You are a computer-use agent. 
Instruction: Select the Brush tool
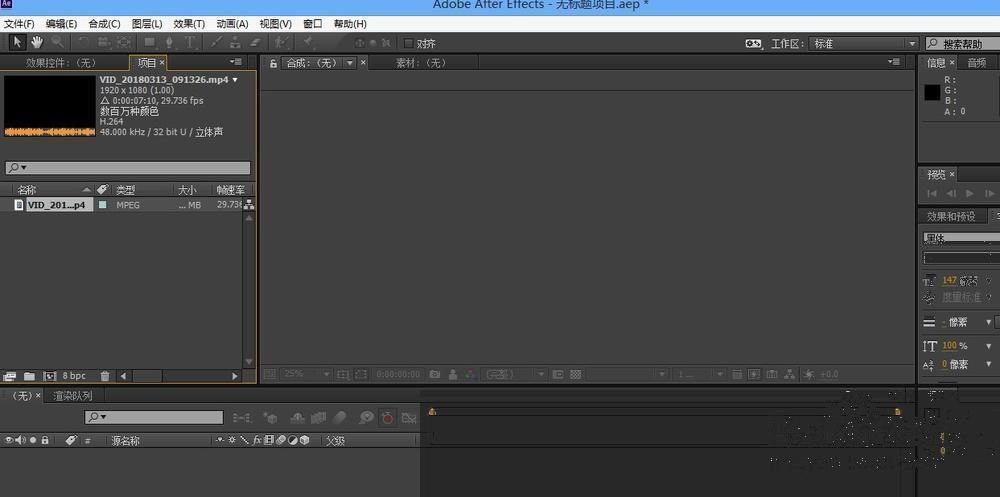216,42
